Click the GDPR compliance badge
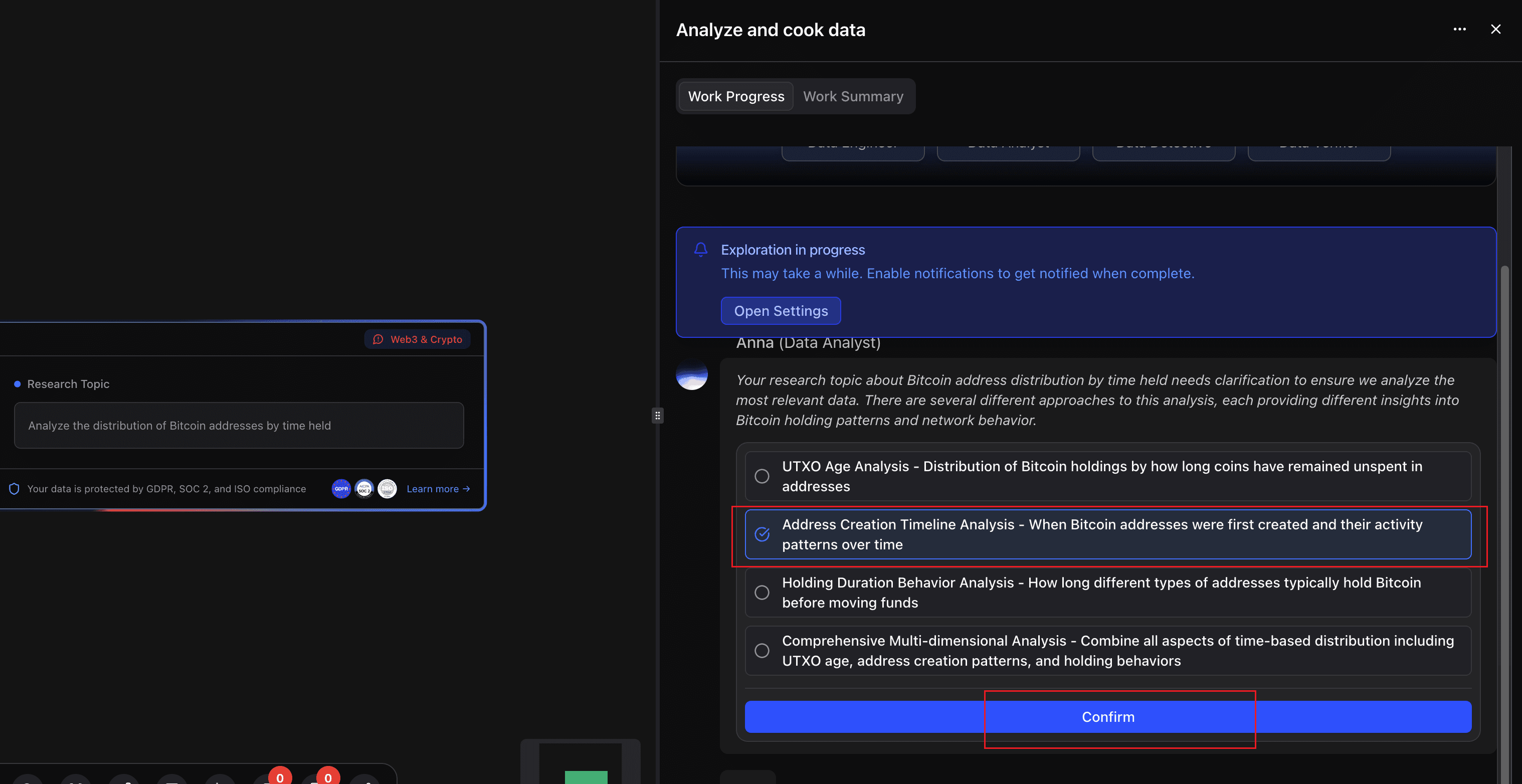 pyautogui.click(x=341, y=489)
